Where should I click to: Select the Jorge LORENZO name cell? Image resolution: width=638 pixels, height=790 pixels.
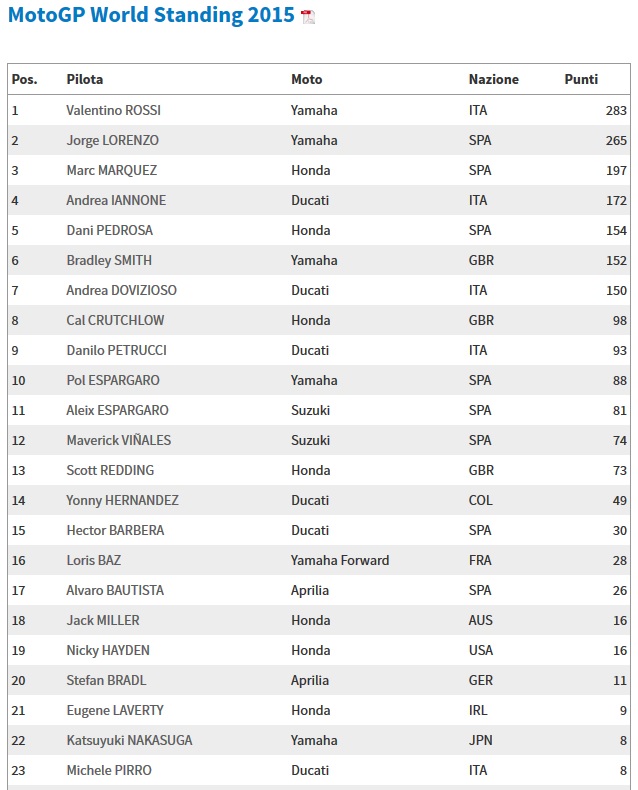[x=112, y=141]
